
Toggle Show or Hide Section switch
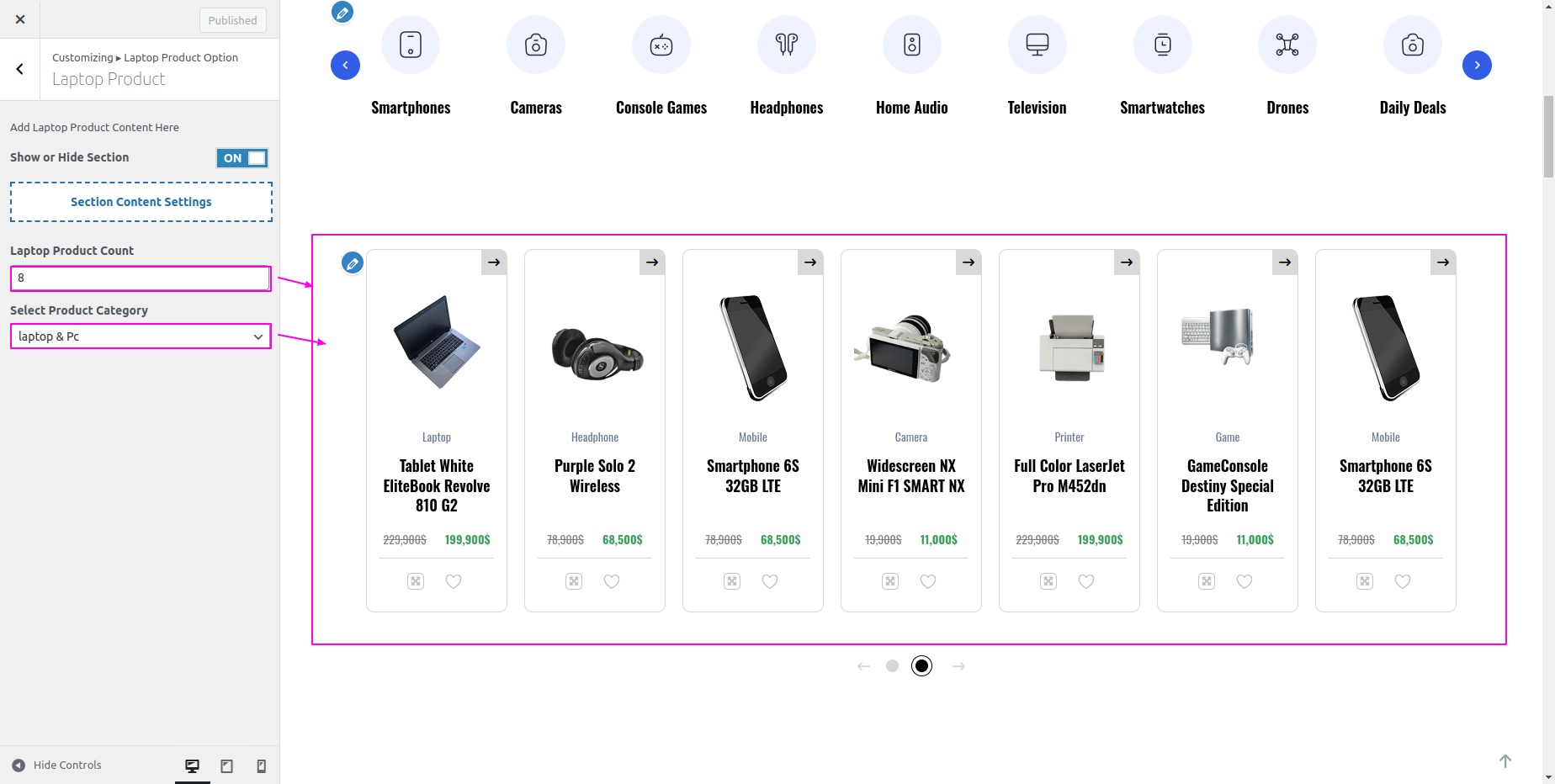click(242, 157)
